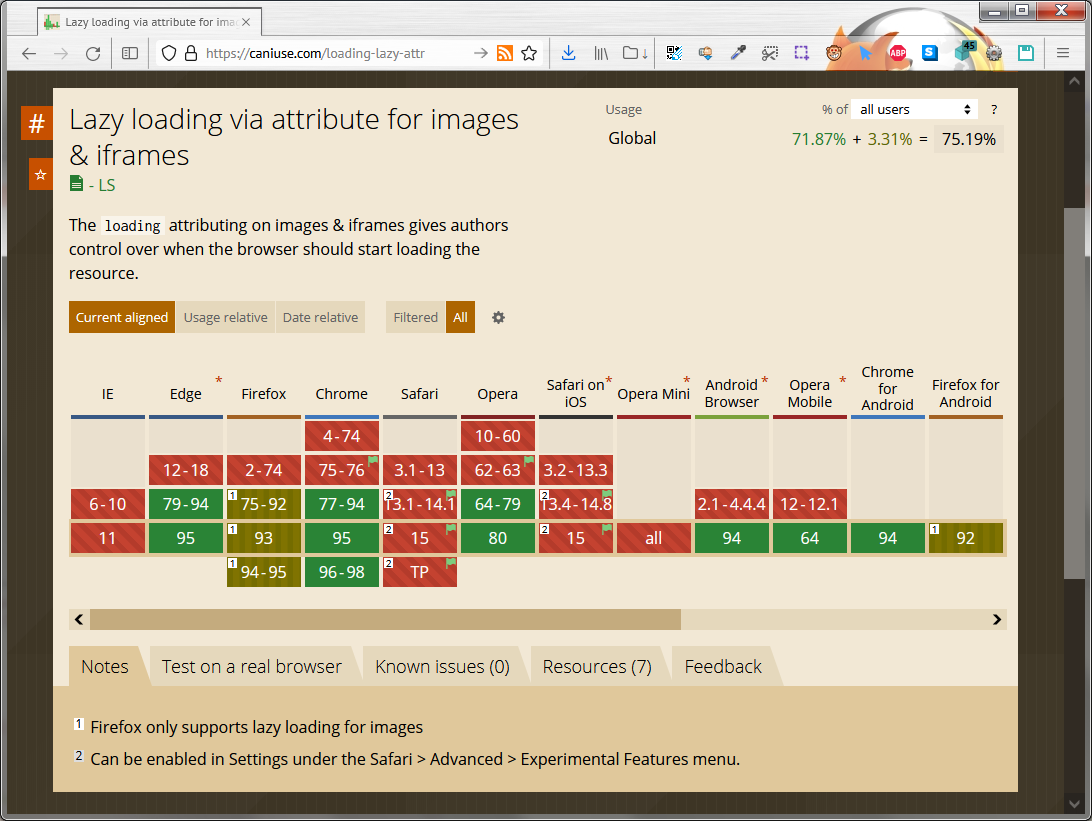Click the scissors screenshot clip extension
The height and width of the screenshot is (821, 1092).
coord(770,53)
